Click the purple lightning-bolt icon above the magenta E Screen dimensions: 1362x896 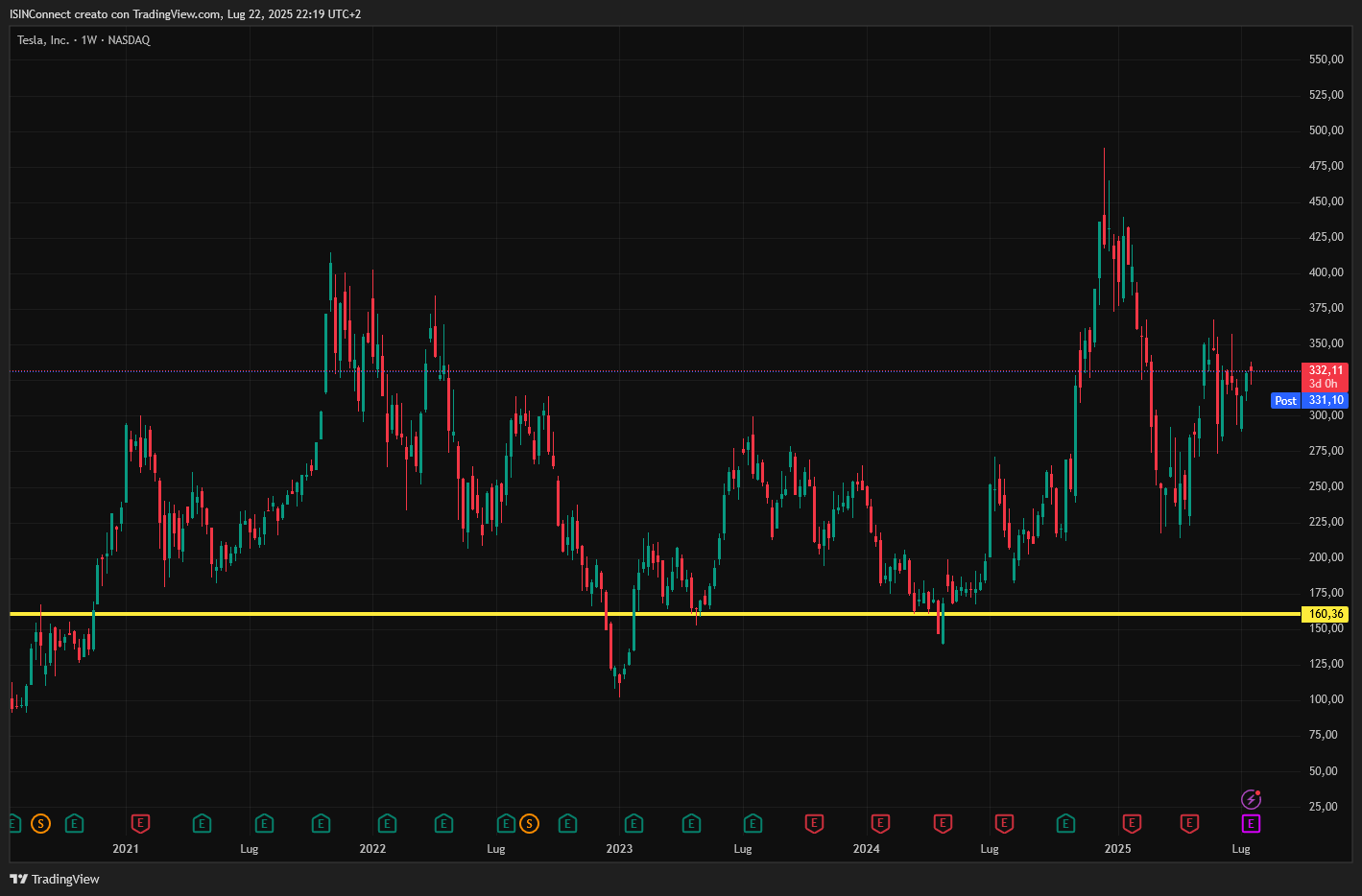(x=1250, y=799)
